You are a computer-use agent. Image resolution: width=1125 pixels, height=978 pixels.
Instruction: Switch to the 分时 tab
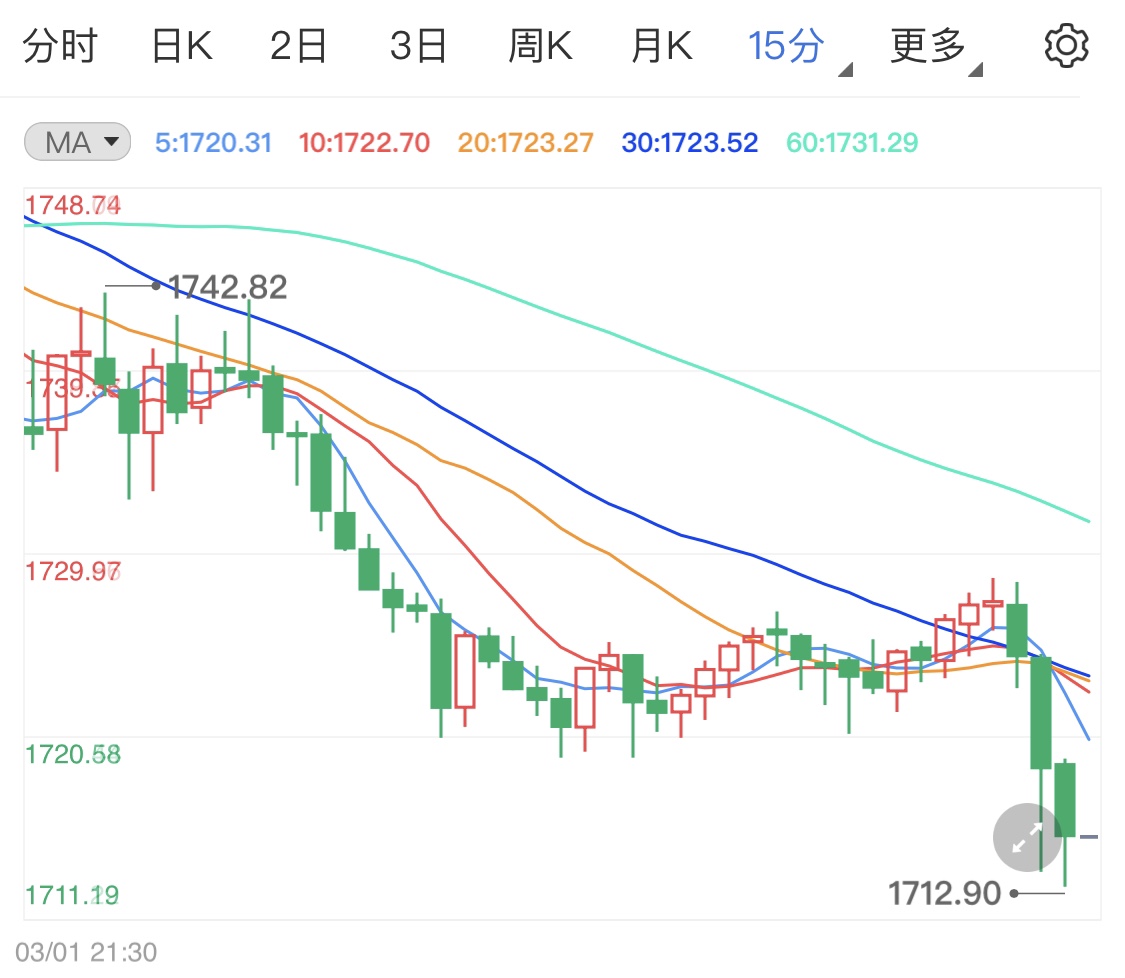[x=60, y=47]
